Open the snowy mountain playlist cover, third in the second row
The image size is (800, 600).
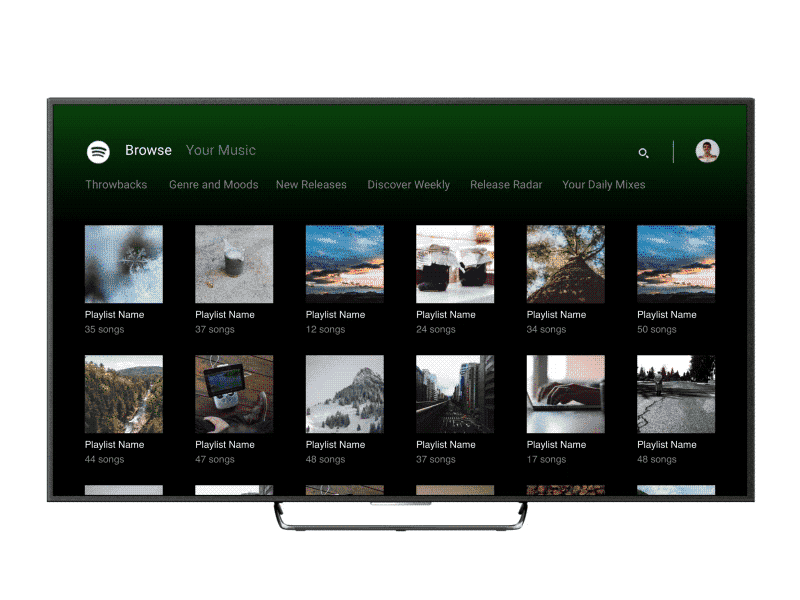[345, 394]
